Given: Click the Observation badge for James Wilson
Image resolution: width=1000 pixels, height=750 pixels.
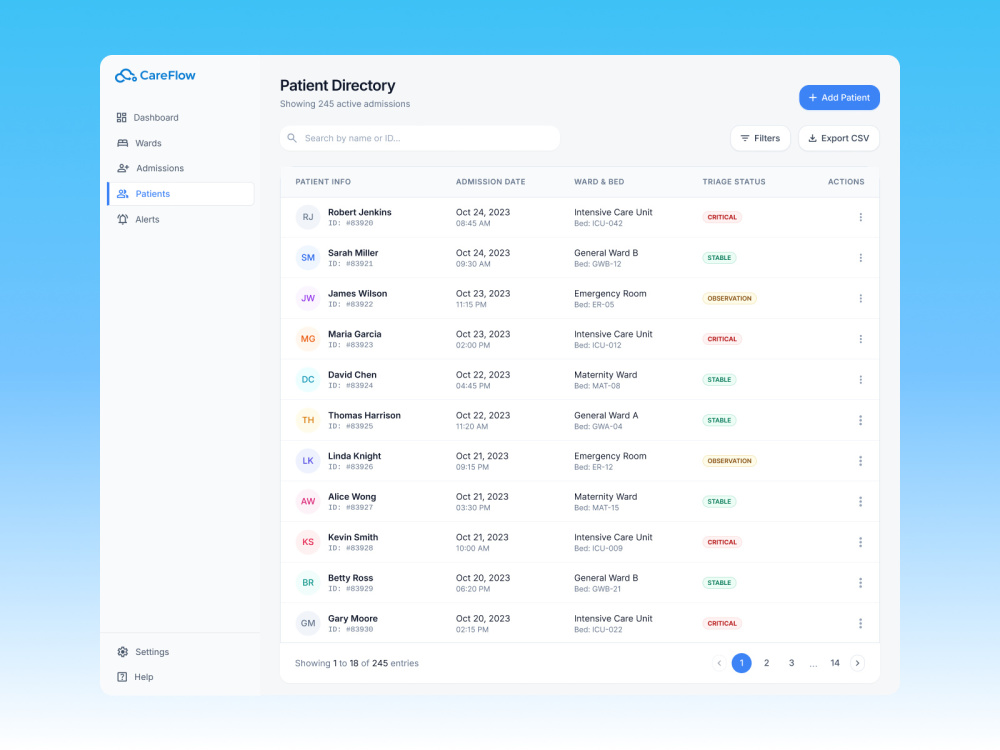Looking at the screenshot, I should tap(730, 298).
